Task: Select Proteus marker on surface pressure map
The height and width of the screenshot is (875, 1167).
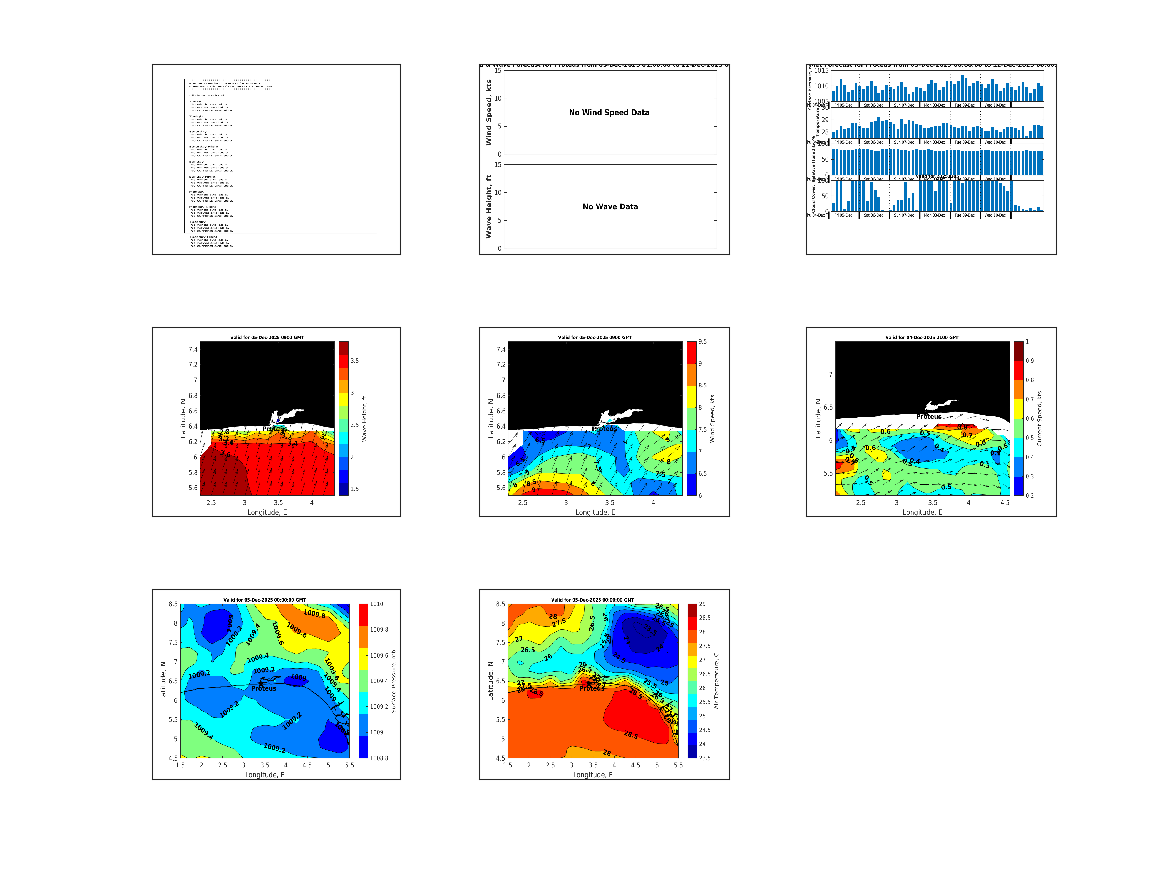Action: point(263,681)
